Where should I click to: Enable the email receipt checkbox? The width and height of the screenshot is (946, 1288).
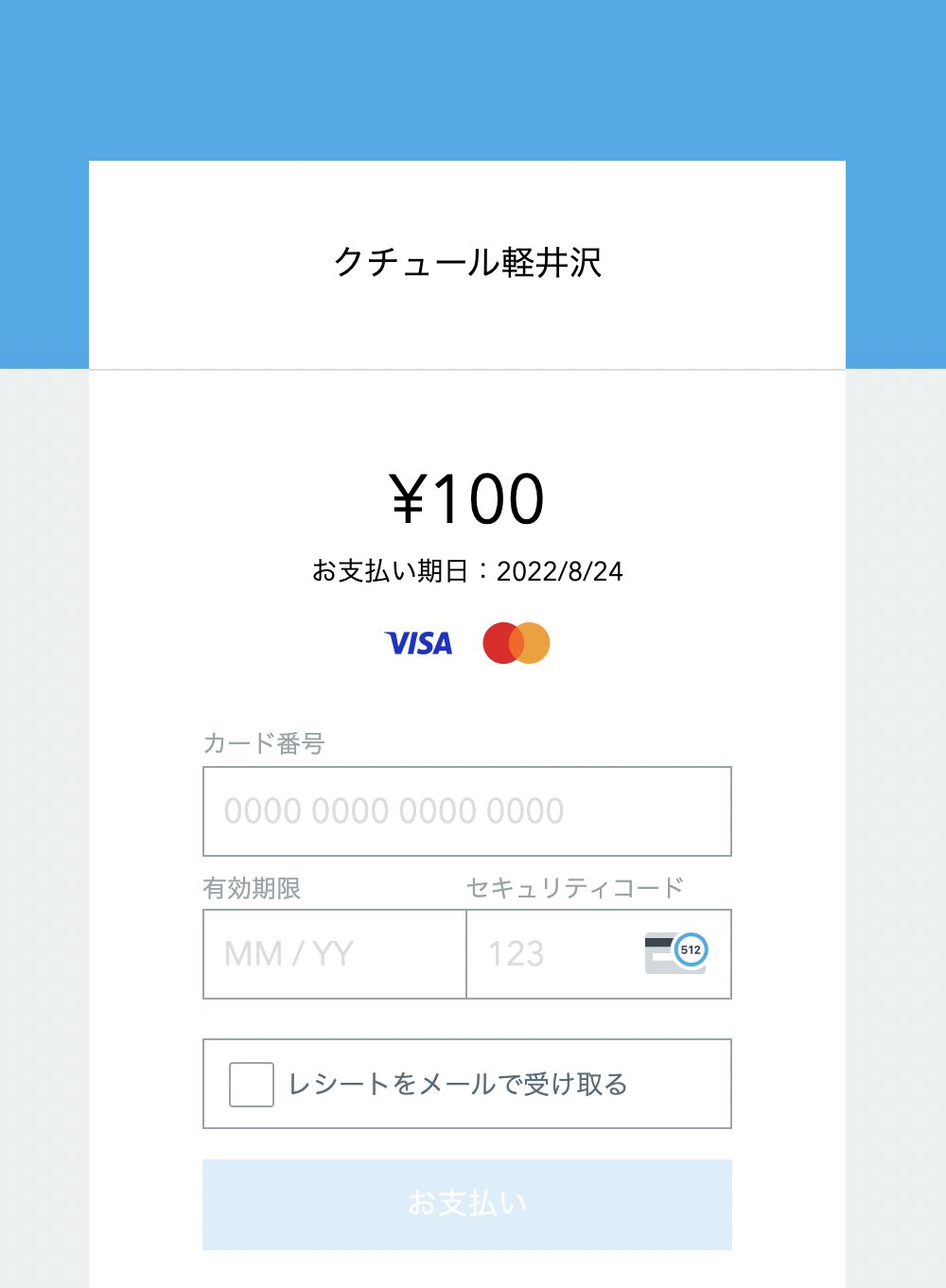point(252,1085)
